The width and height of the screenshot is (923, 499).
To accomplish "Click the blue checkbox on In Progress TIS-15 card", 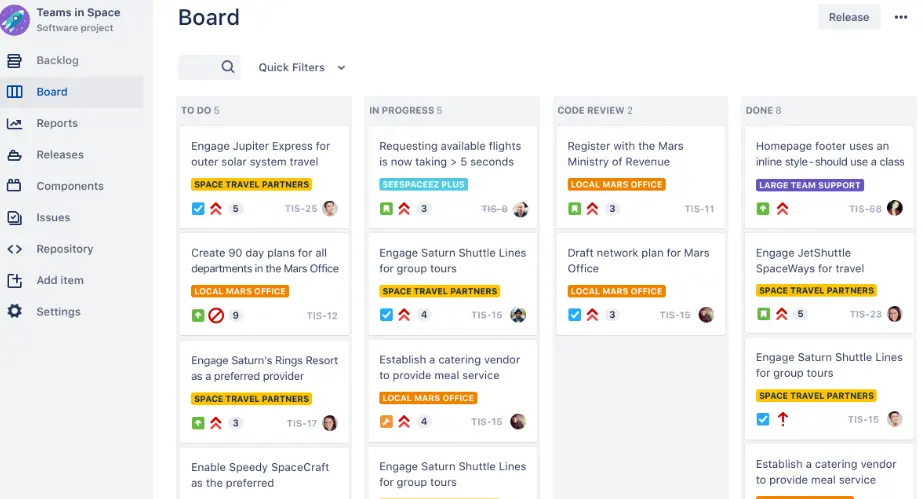I will [x=386, y=315].
